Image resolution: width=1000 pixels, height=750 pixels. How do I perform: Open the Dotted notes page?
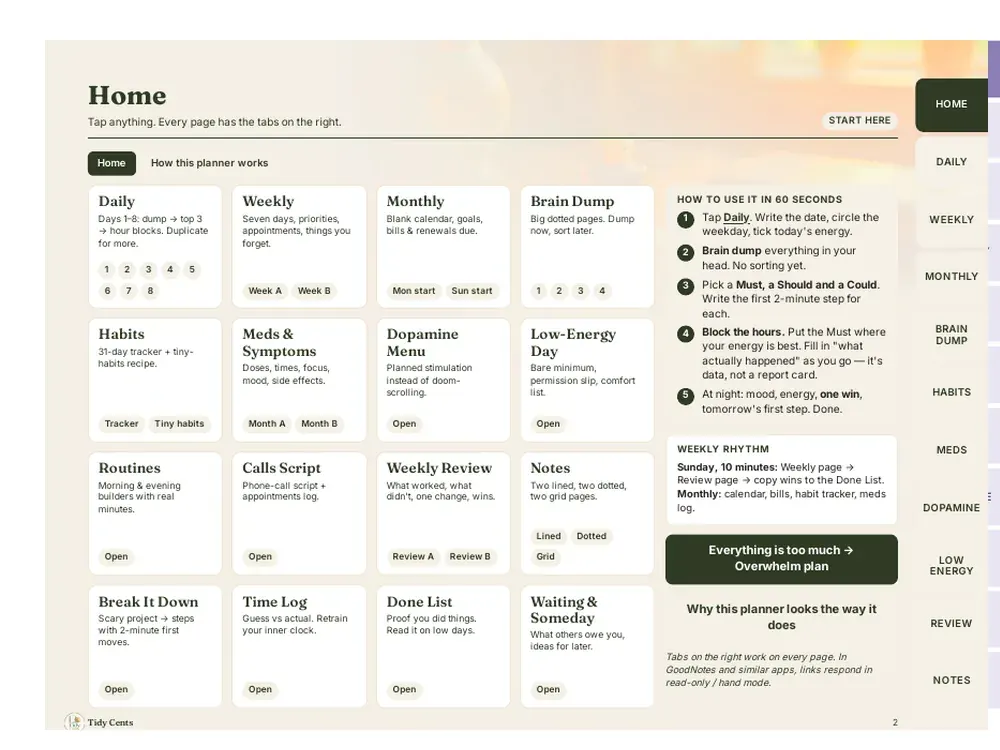(x=591, y=536)
